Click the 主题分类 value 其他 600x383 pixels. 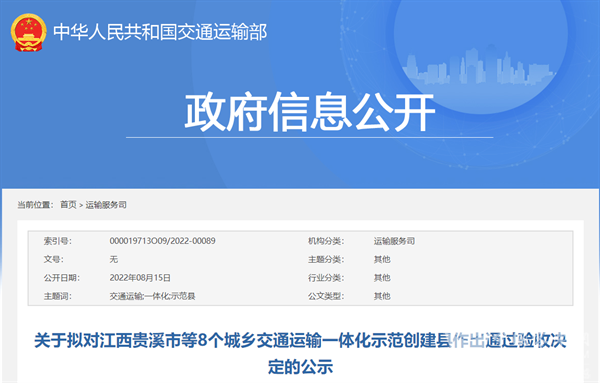[x=382, y=259]
